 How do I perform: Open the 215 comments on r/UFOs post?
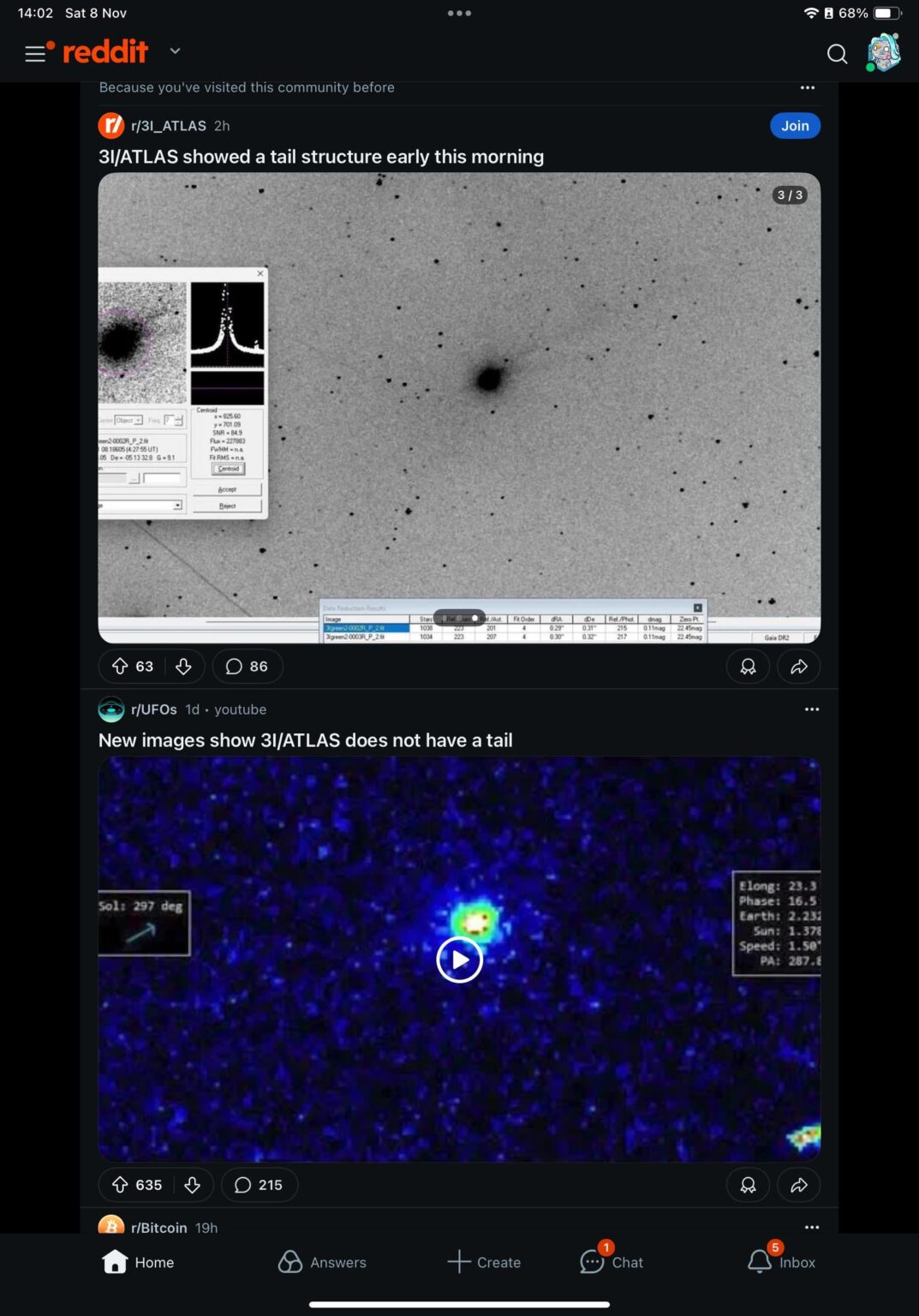point(259,1185)
